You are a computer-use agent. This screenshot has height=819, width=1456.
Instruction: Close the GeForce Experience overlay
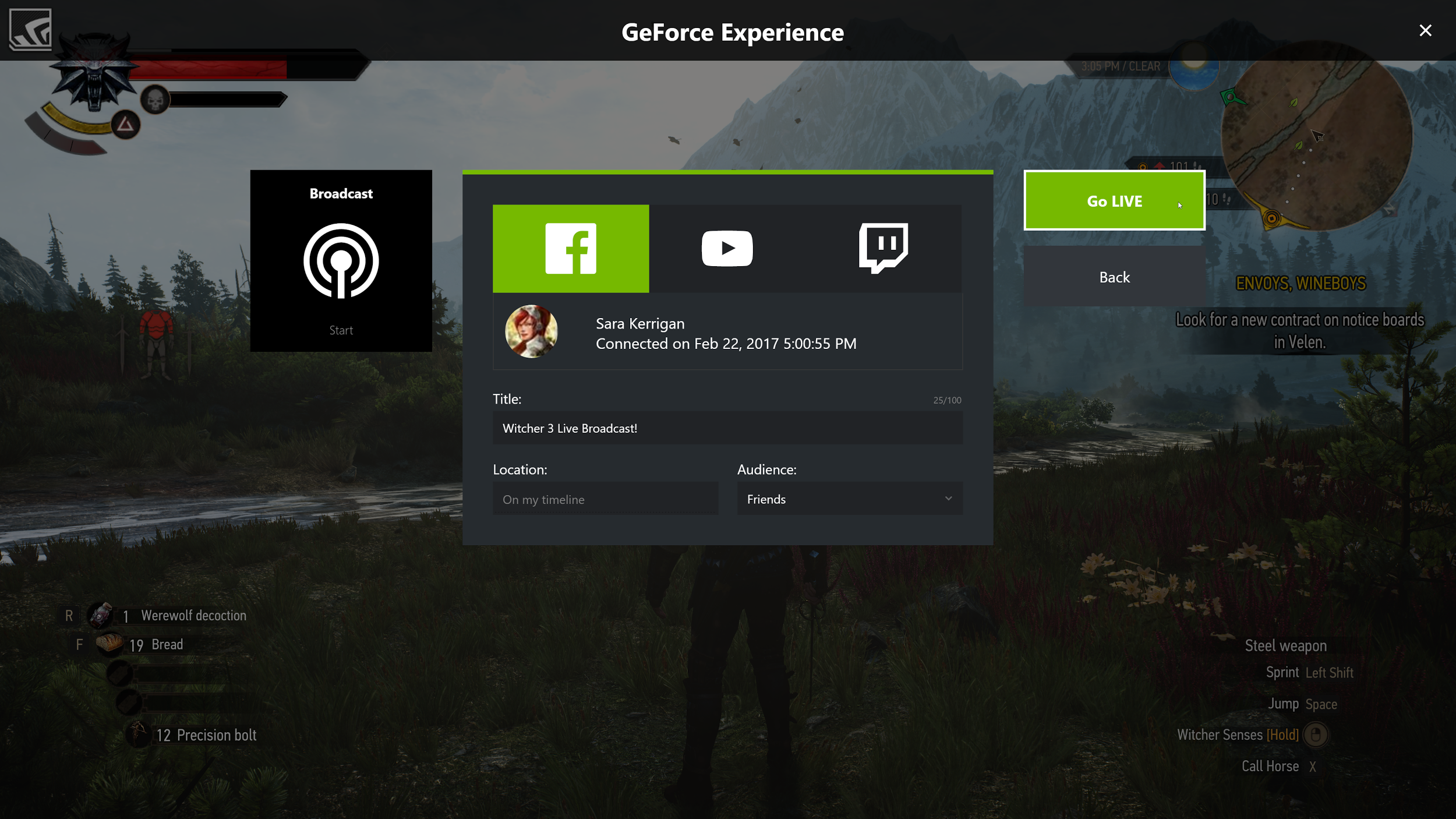pos(1425,30)
